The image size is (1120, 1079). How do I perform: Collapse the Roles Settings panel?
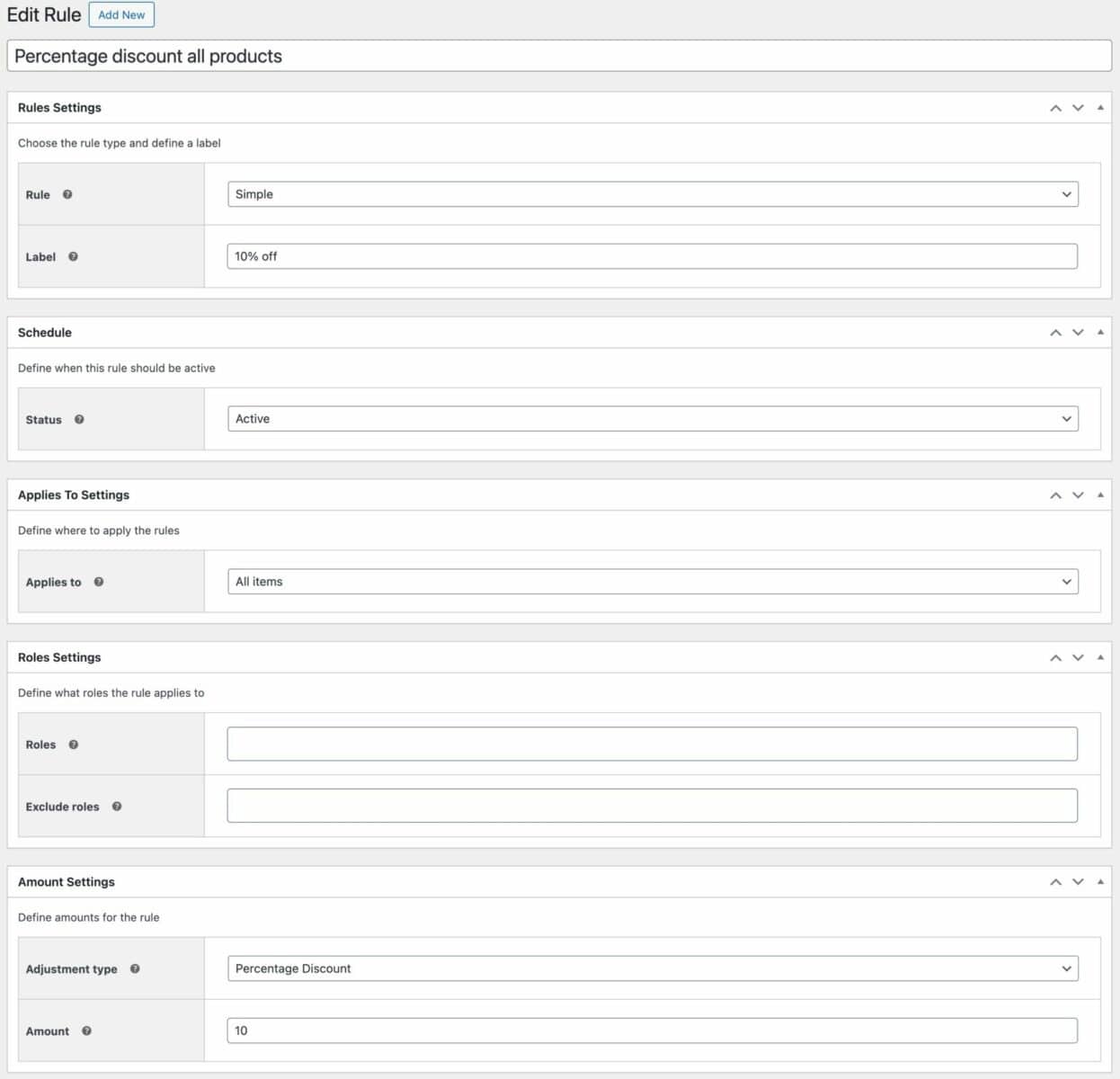tap(1100, 657)
